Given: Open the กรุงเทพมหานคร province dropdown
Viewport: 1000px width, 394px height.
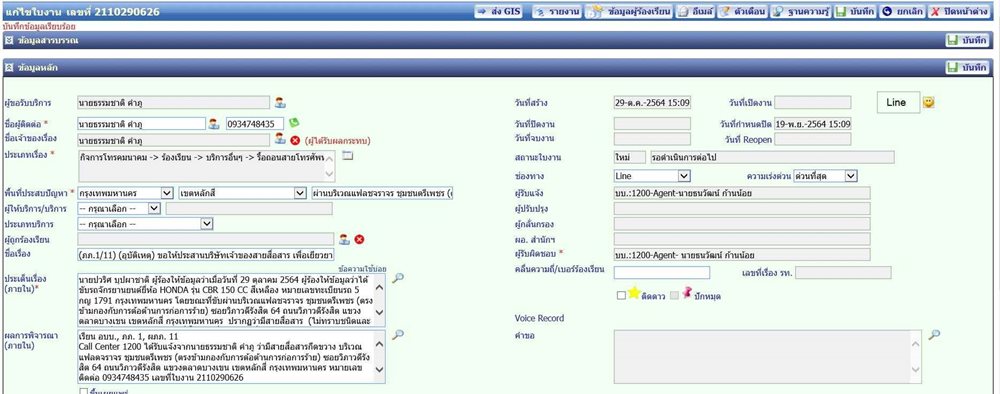Looking at the screenshot, I should 126,193.
